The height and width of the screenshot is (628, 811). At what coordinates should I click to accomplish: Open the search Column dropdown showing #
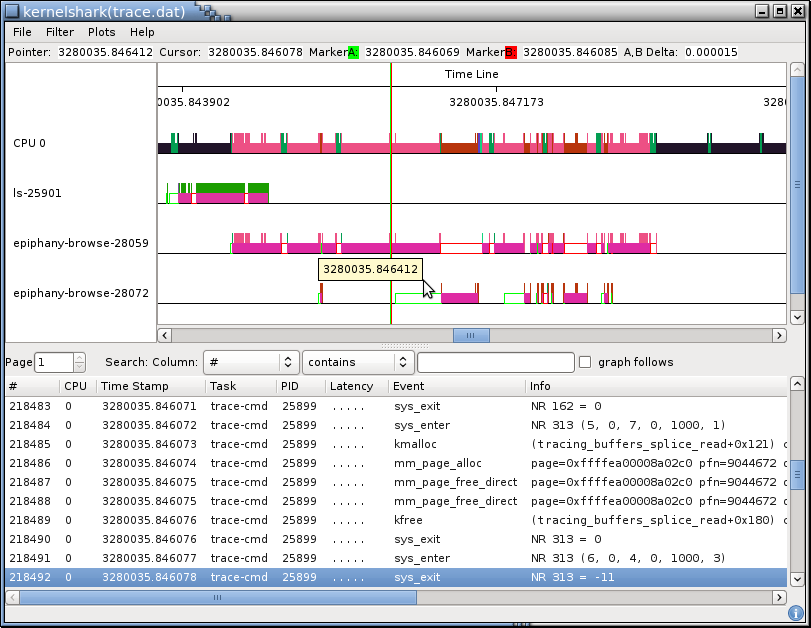[251, 362]
